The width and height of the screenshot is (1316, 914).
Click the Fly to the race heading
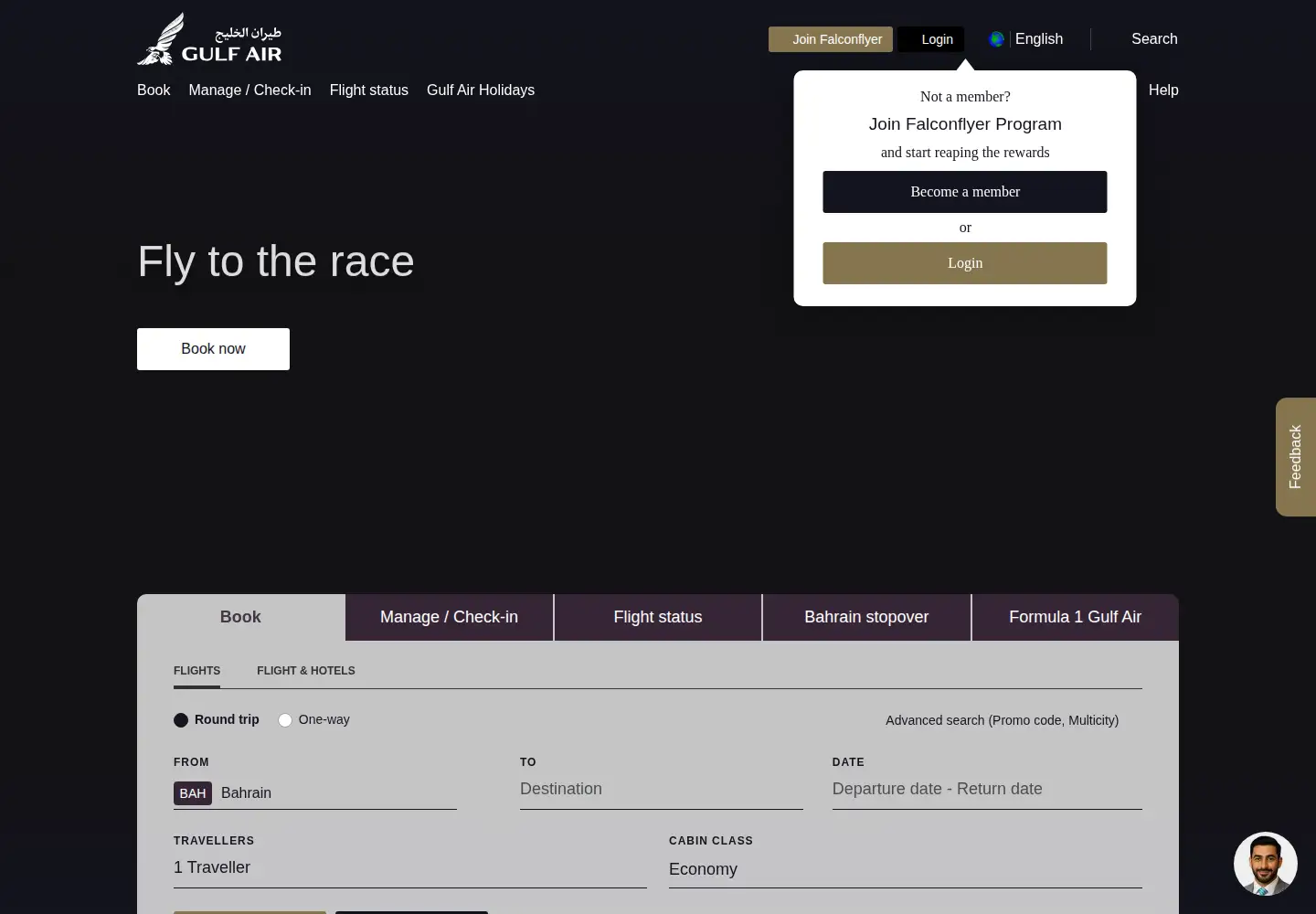click(x=276, y=261)
